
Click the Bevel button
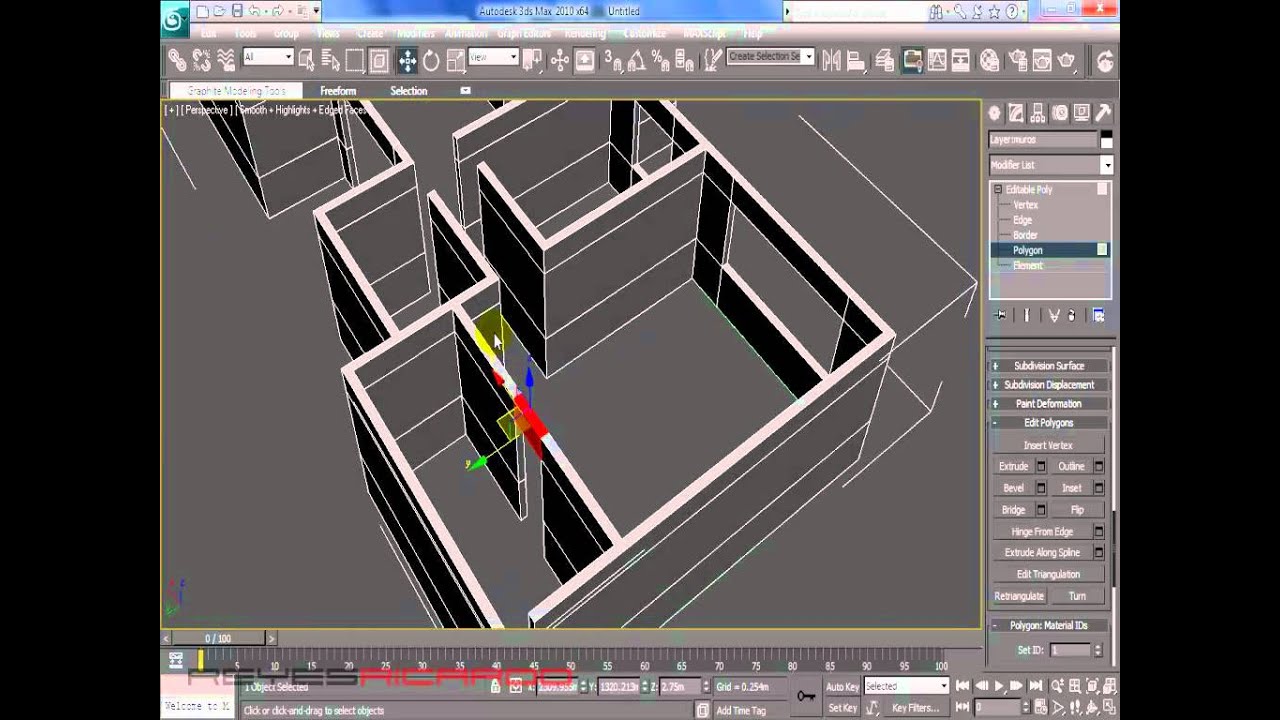click(x=1013, y=488)
